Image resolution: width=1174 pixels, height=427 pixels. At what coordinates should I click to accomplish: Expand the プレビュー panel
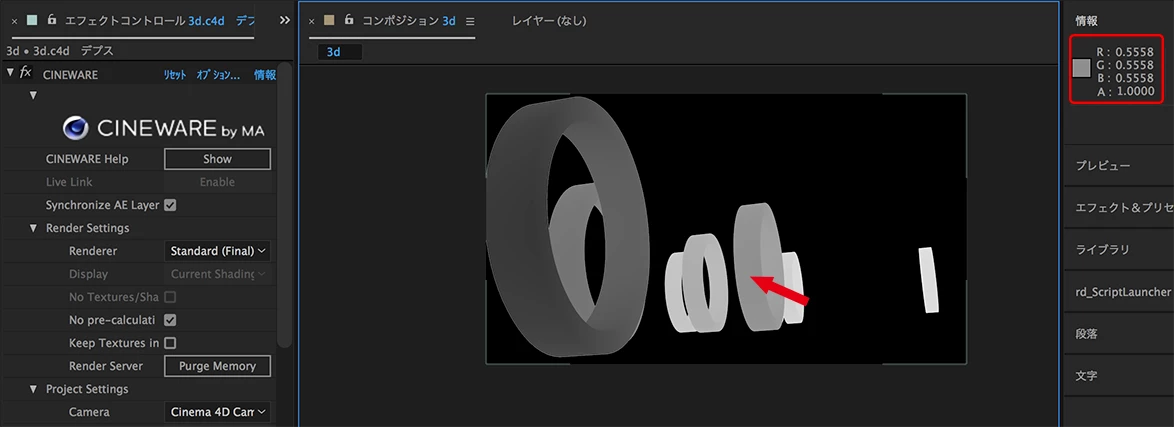click(1103, 166)
